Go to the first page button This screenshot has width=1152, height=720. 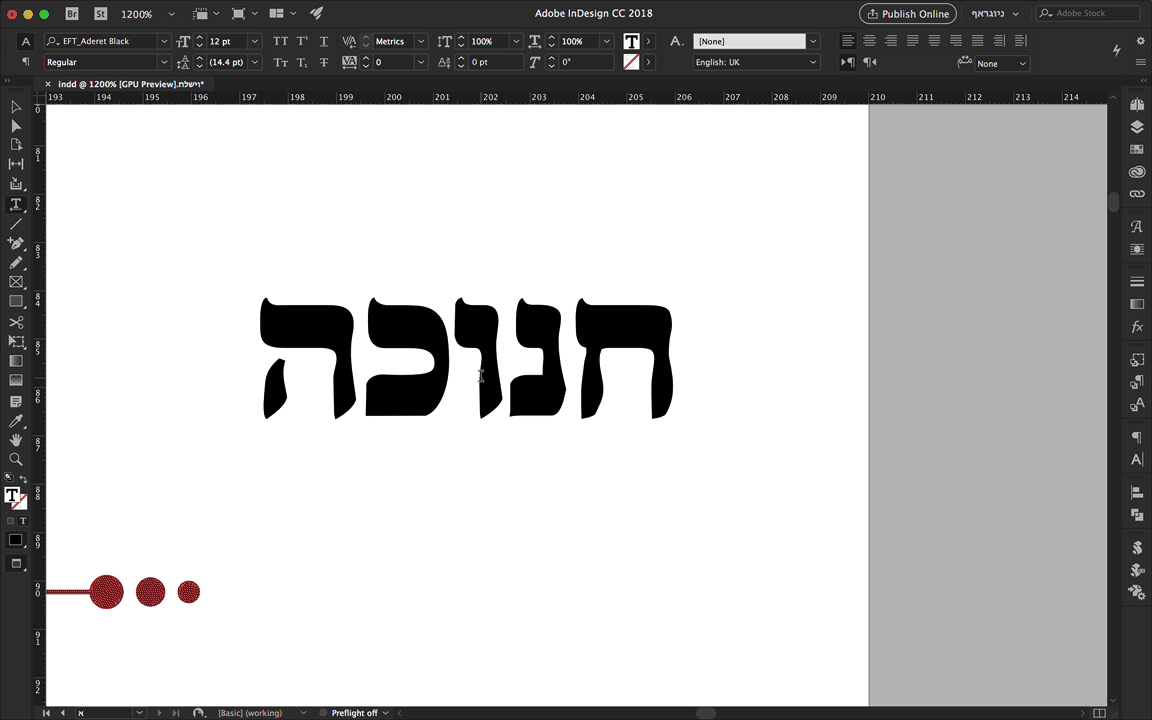(x=46, y=713)
